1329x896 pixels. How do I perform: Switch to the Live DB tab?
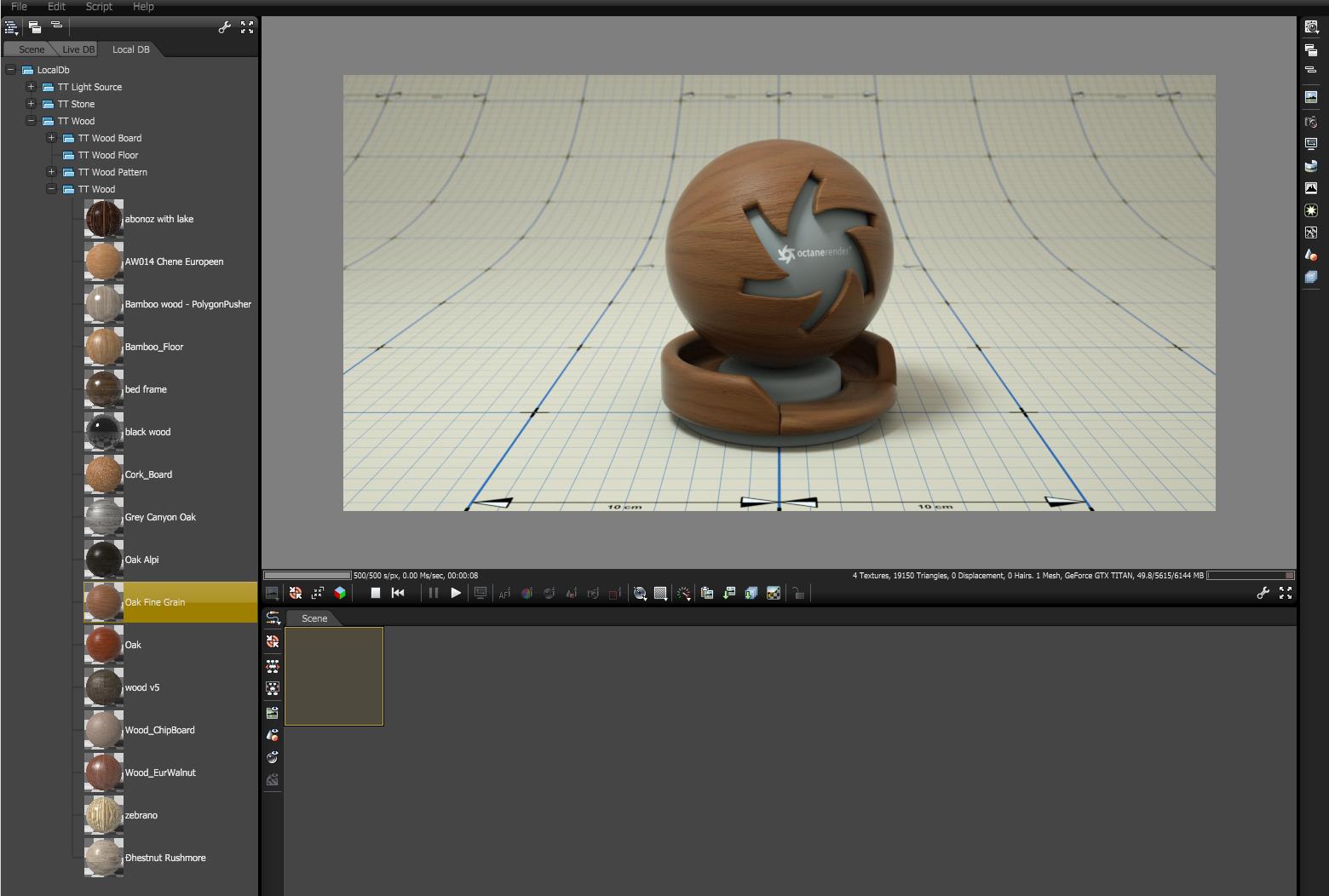point(78,49)
